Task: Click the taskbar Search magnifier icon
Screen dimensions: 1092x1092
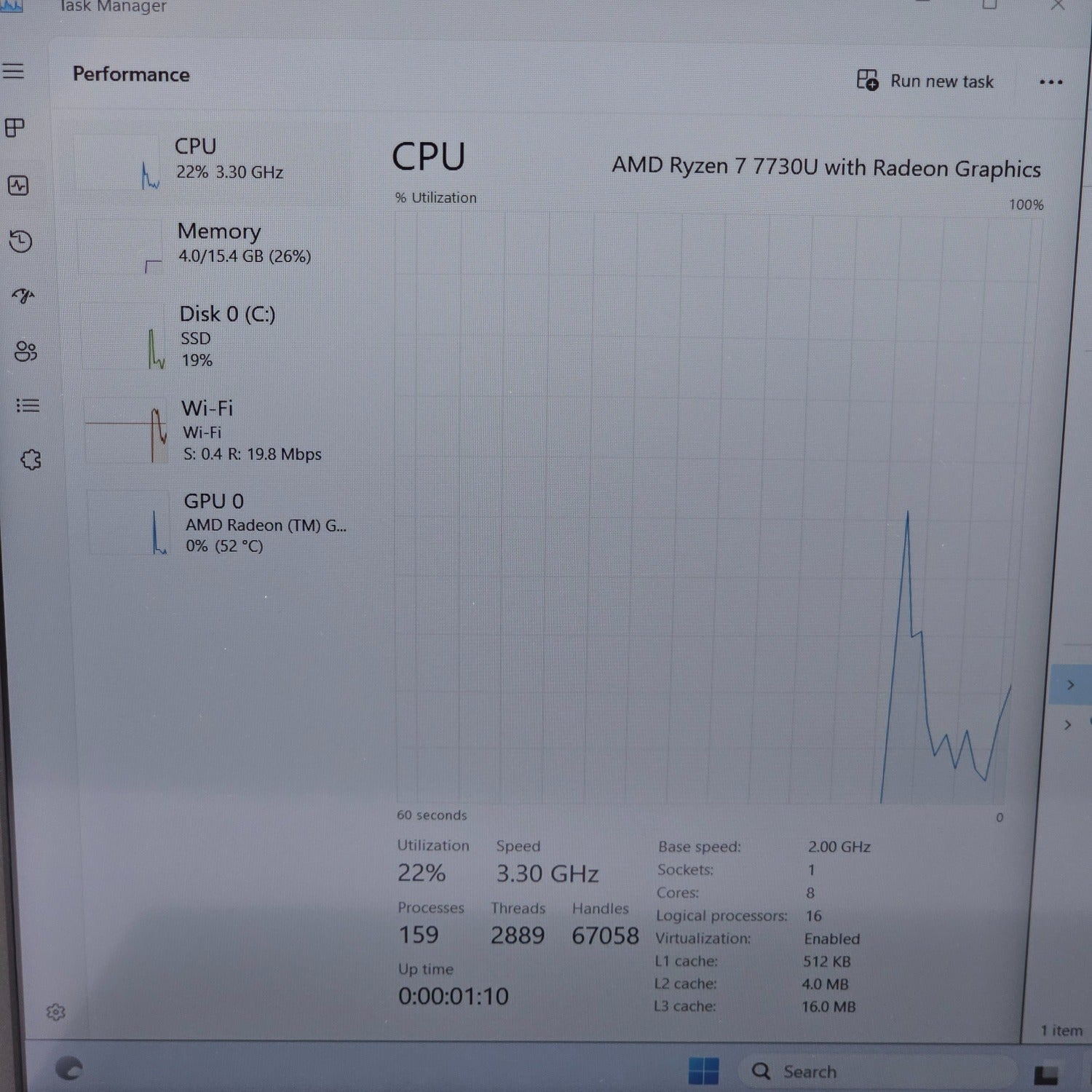Action: (x=761, y=1071)
